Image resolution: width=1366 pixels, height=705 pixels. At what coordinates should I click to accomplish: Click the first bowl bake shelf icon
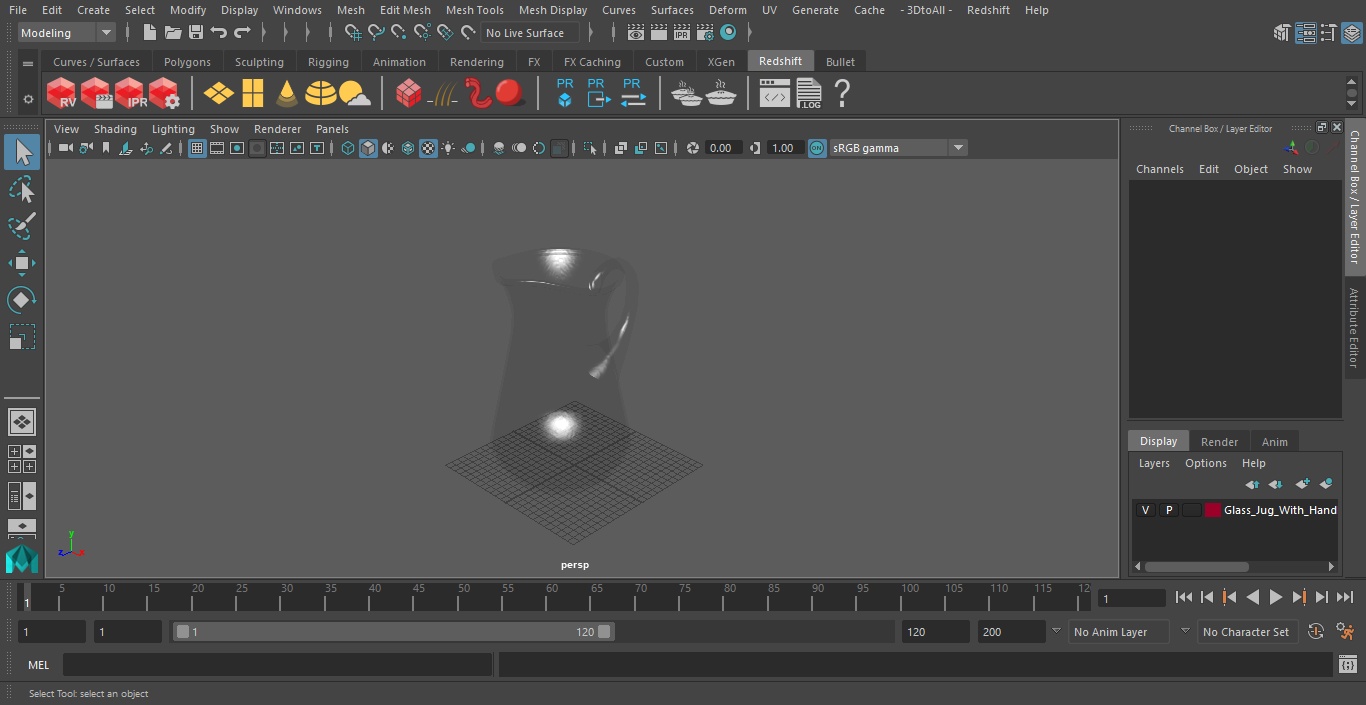pos(686,94)
